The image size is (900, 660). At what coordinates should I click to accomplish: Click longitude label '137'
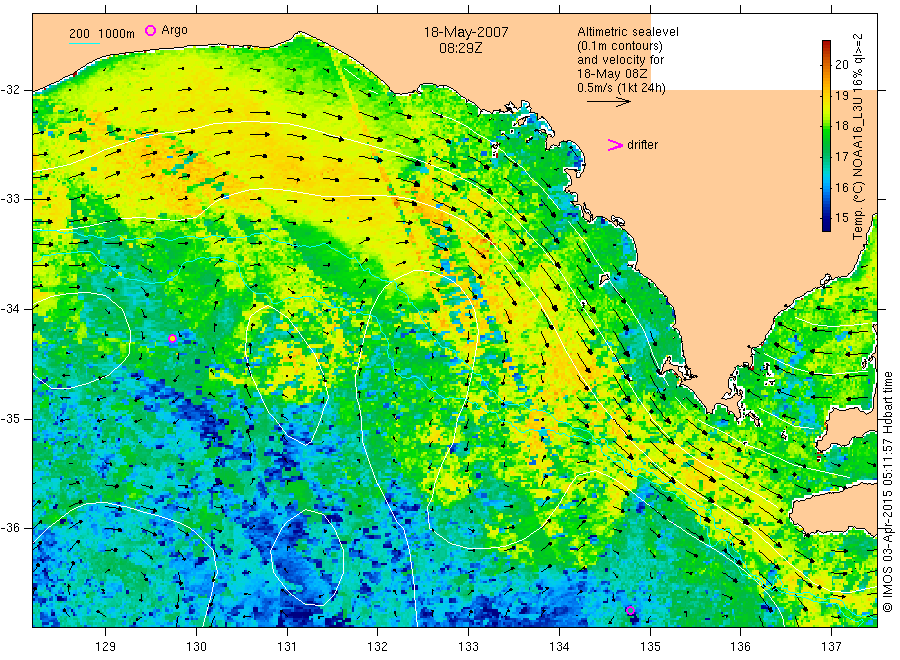[831, 647]
